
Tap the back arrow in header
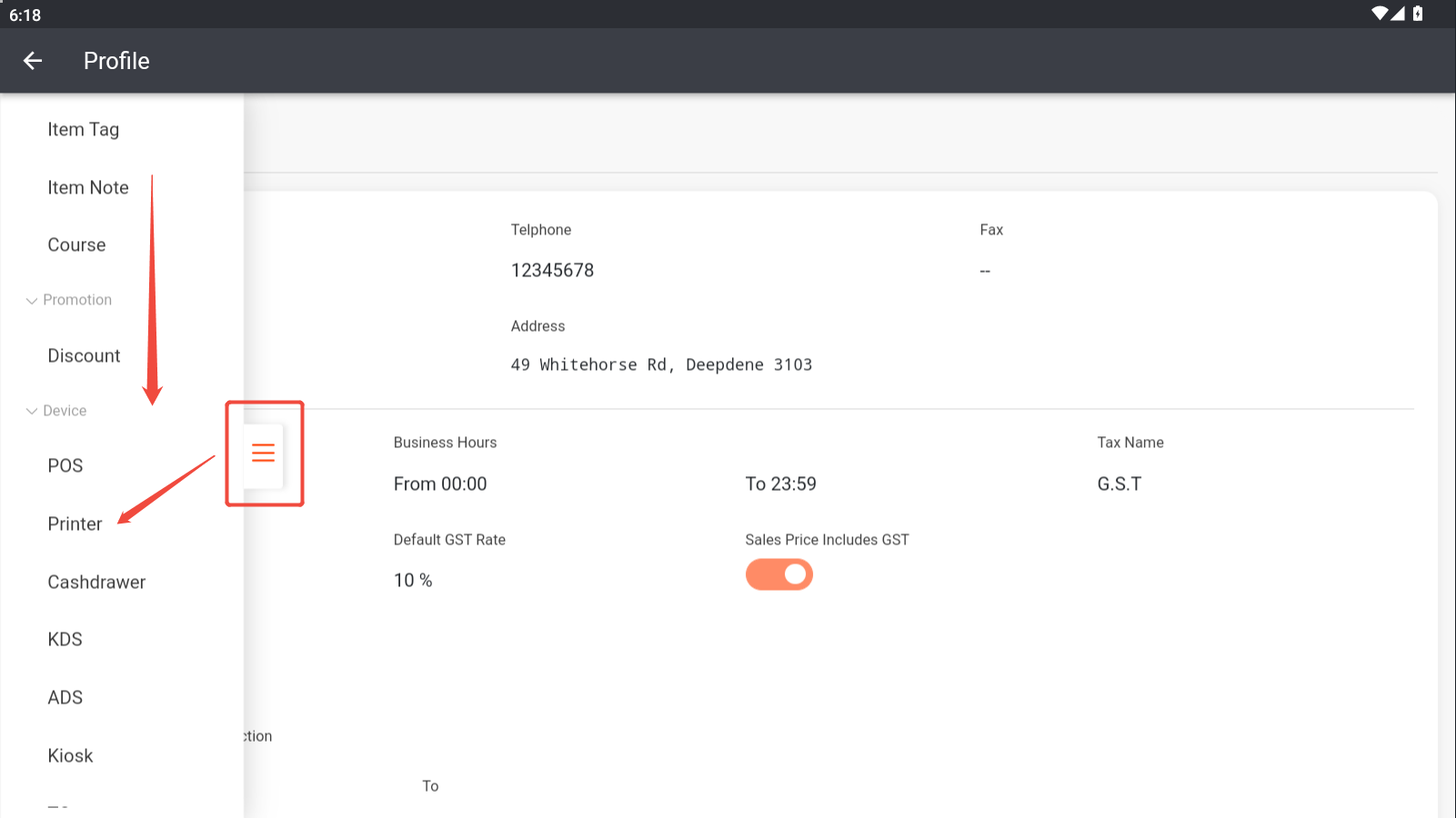(33, 61)
